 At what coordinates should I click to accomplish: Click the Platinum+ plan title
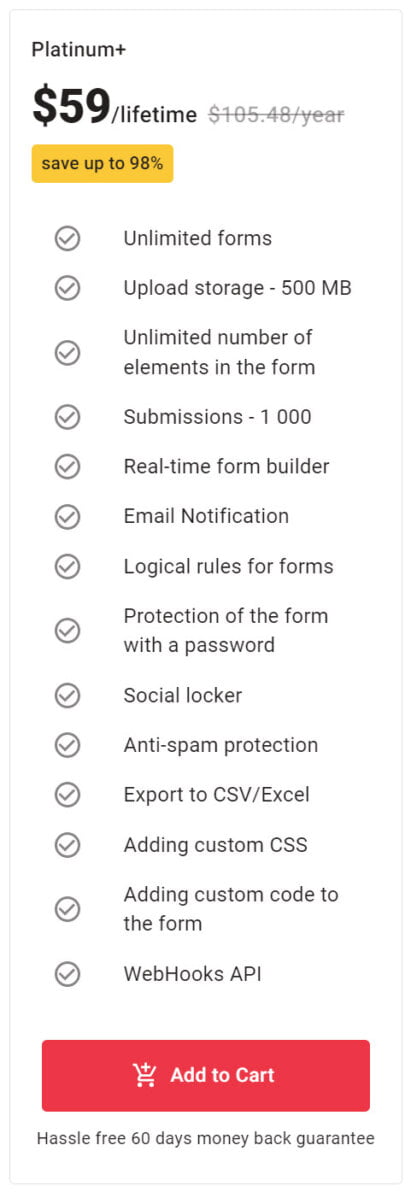(79, 50)
